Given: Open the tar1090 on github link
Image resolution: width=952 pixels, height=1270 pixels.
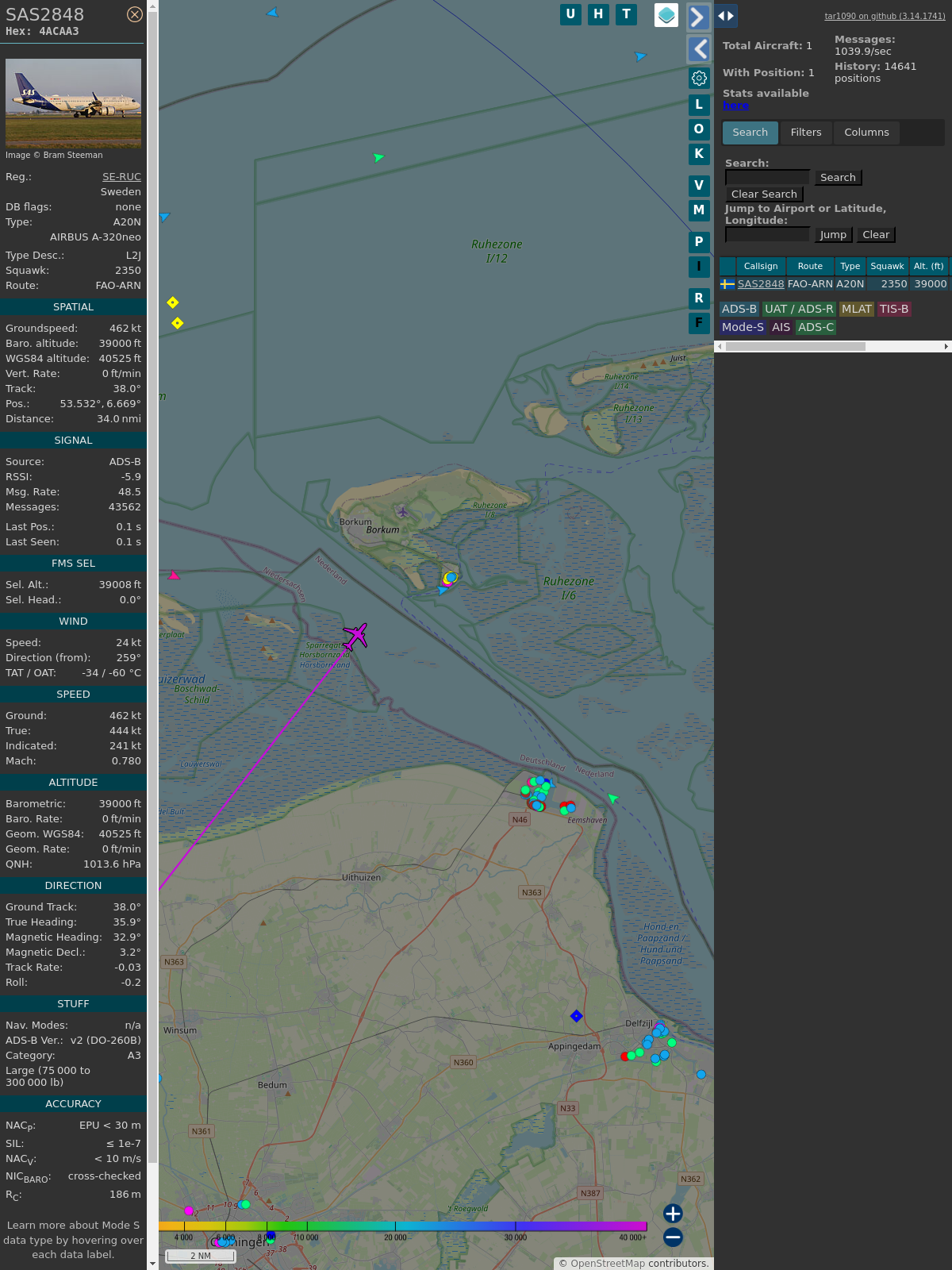Looking at the screenshot, I should point(885,16).
